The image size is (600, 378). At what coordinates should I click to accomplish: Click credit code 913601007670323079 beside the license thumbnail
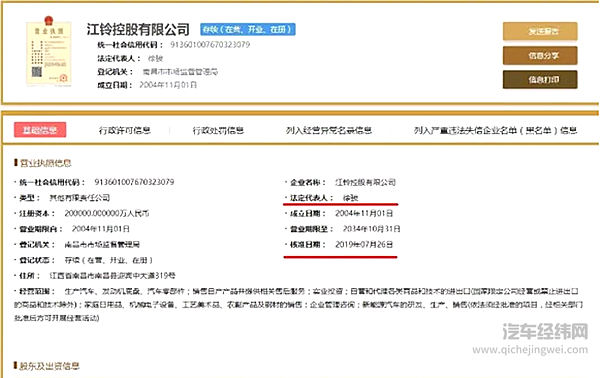[210, 45]
